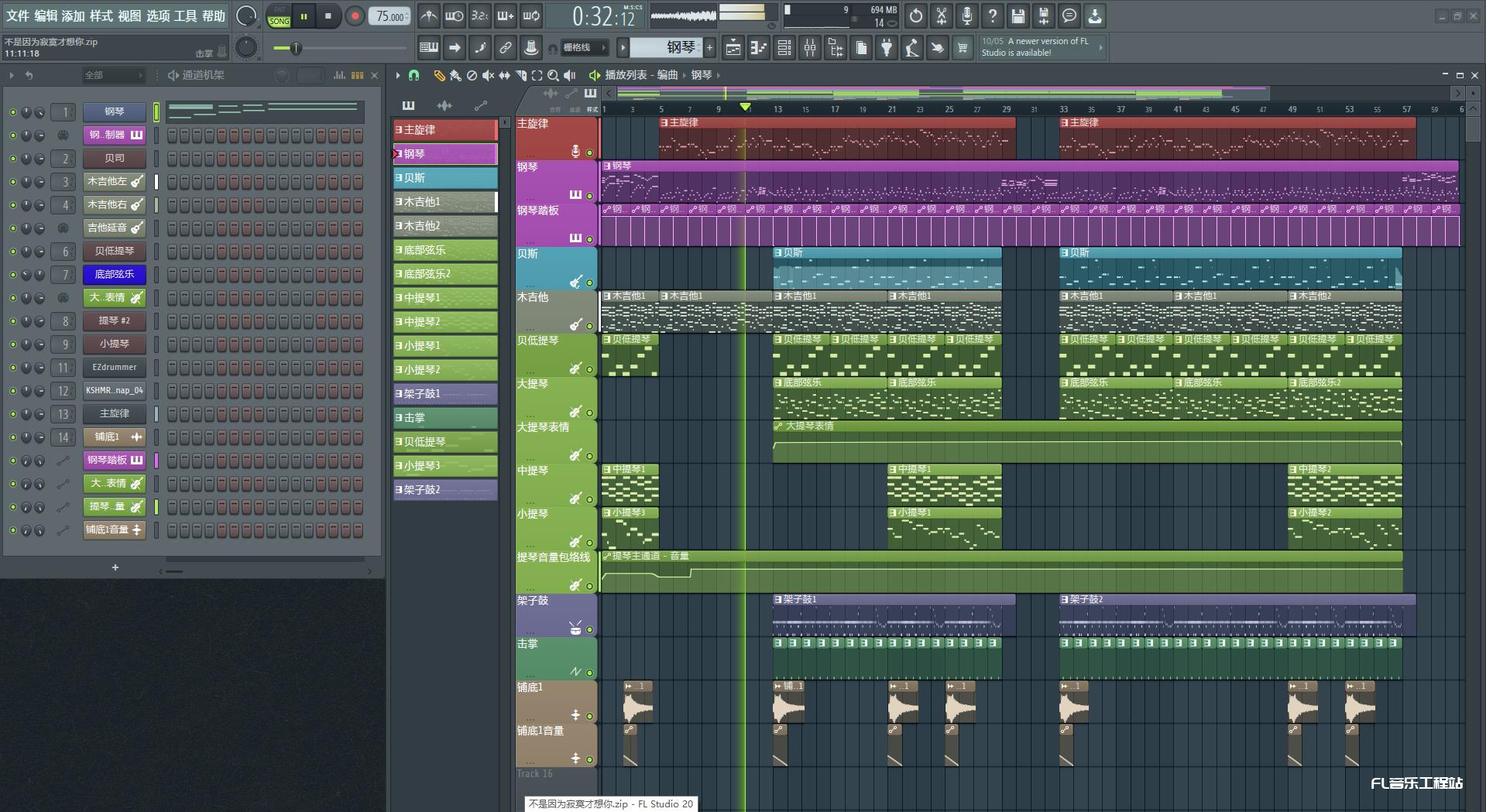
Task: Click the red Record button
Action: pyautogui.click(x=355, y=15)
